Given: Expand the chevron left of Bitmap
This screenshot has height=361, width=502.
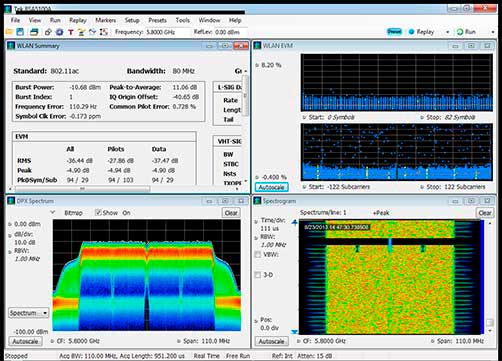Looking at the screenshot, I should (x=52, y=212).
